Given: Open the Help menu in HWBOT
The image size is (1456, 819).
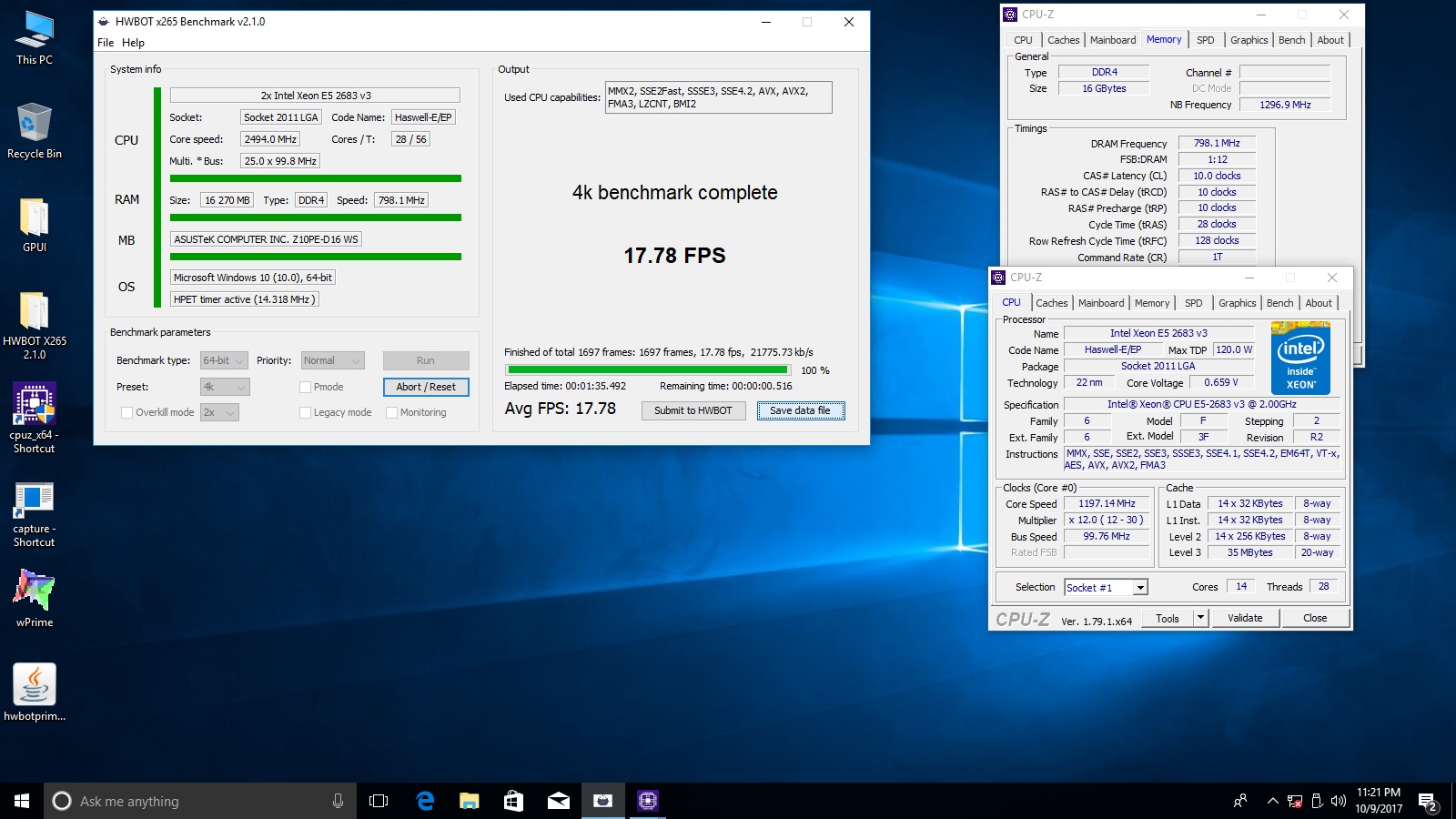Looking at the screenshot, I should 133,43.
